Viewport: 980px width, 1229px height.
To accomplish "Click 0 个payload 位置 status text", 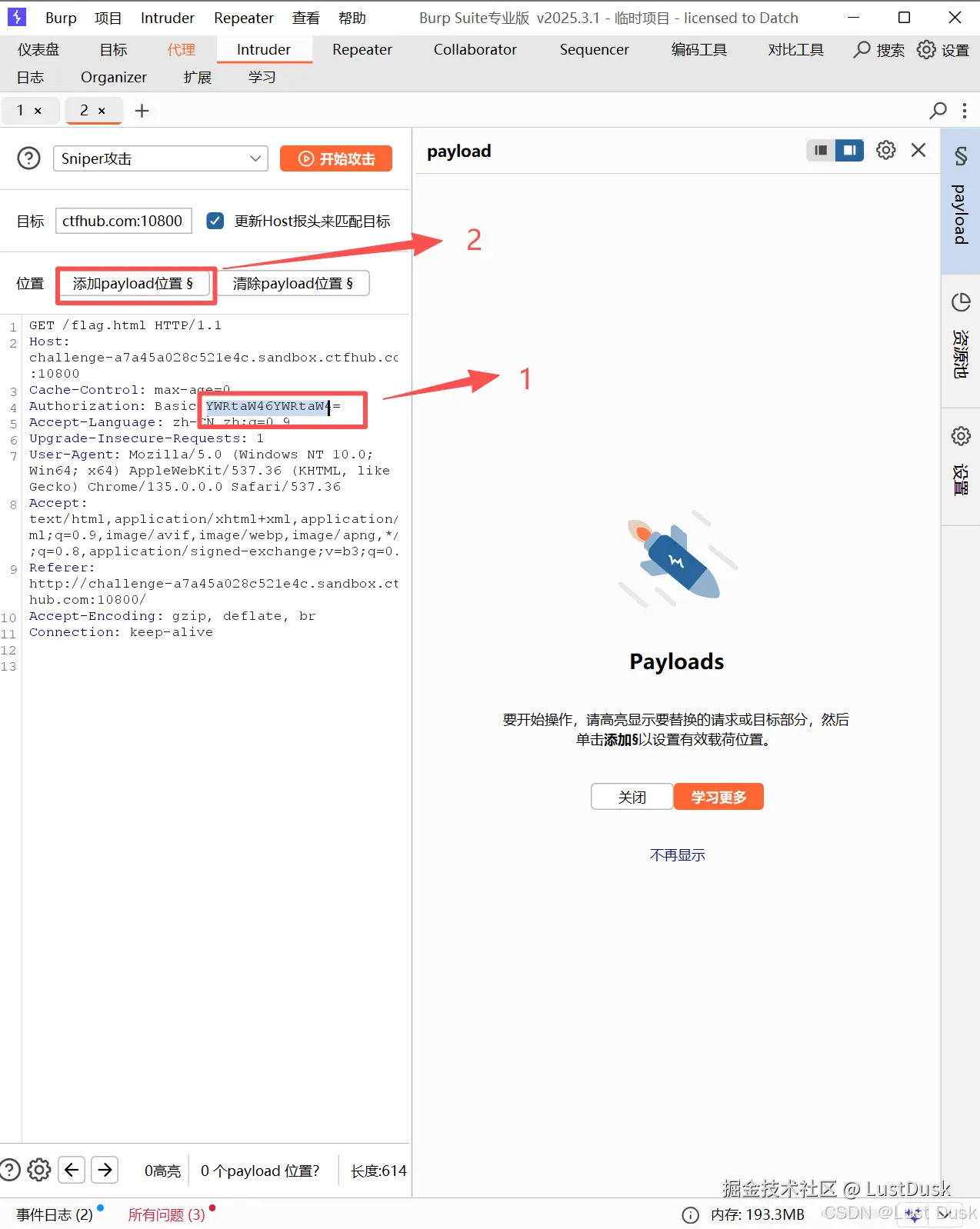I will 260,1171.
